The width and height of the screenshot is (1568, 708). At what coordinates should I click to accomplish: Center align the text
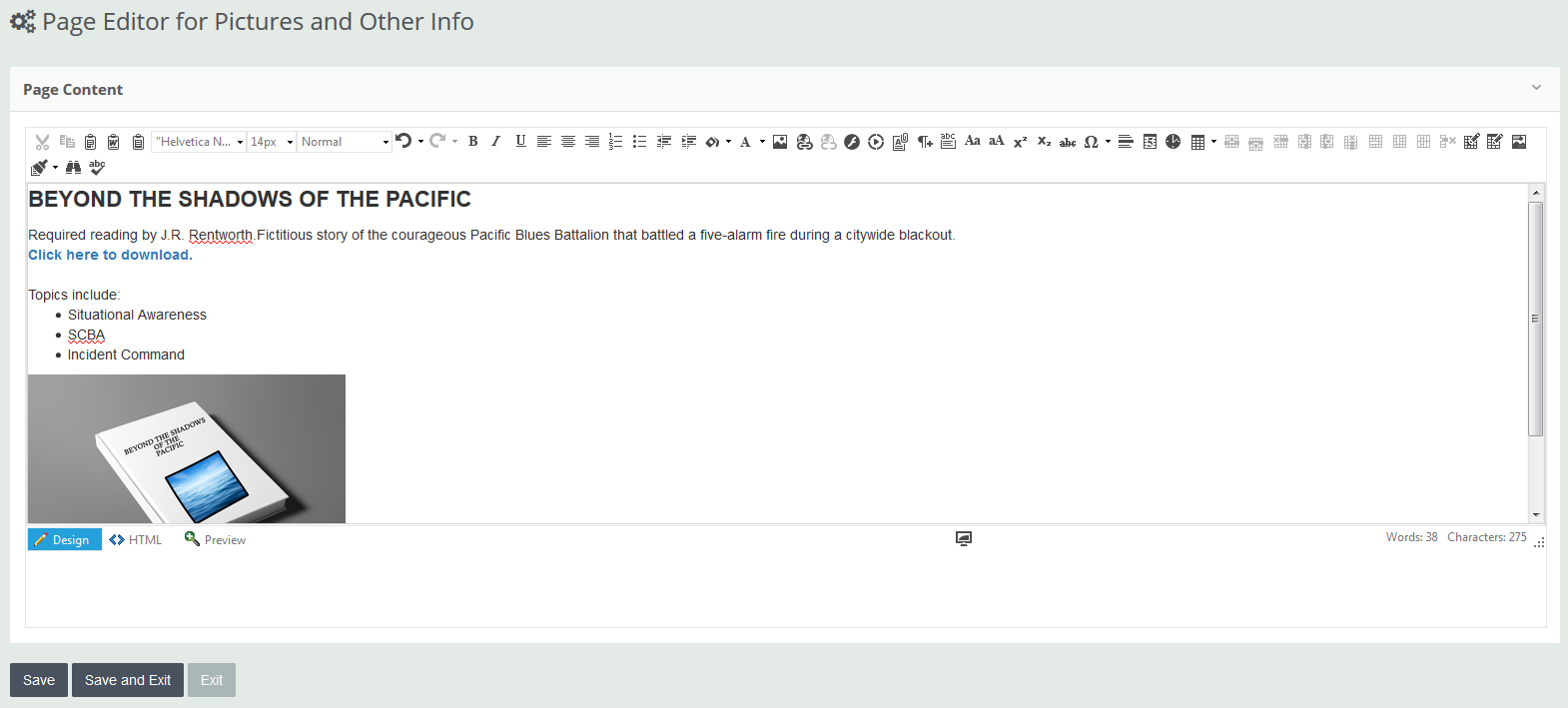point(567,142)
